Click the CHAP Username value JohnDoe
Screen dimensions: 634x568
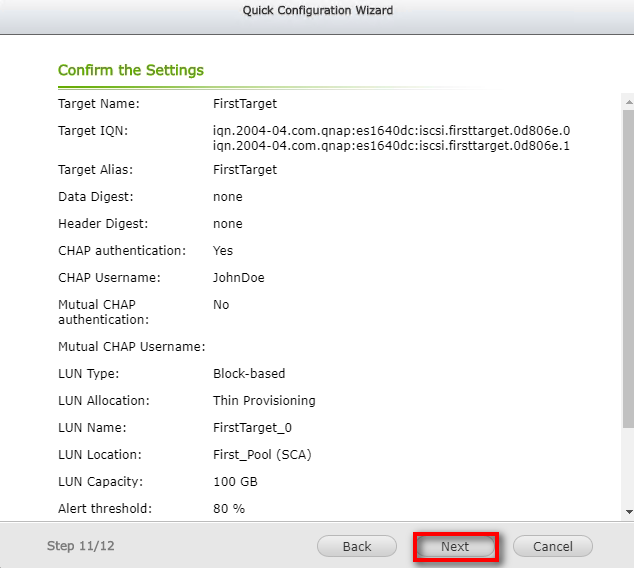239,277
